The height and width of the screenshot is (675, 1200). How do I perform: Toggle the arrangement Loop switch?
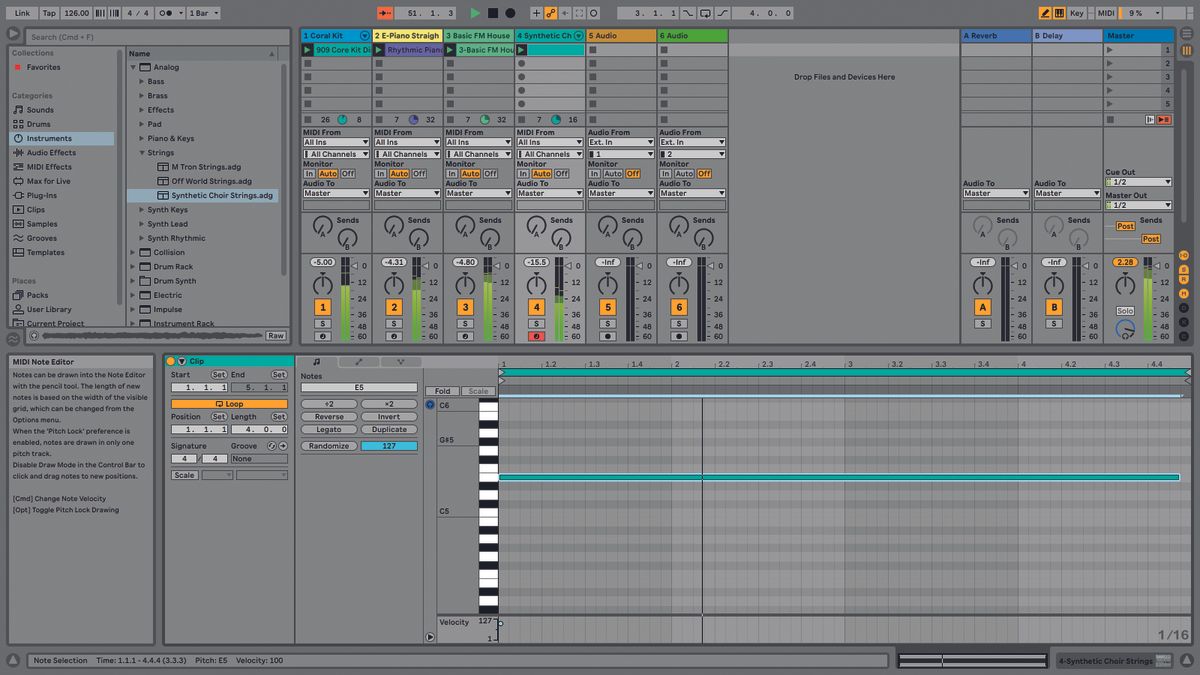point(705,13)
